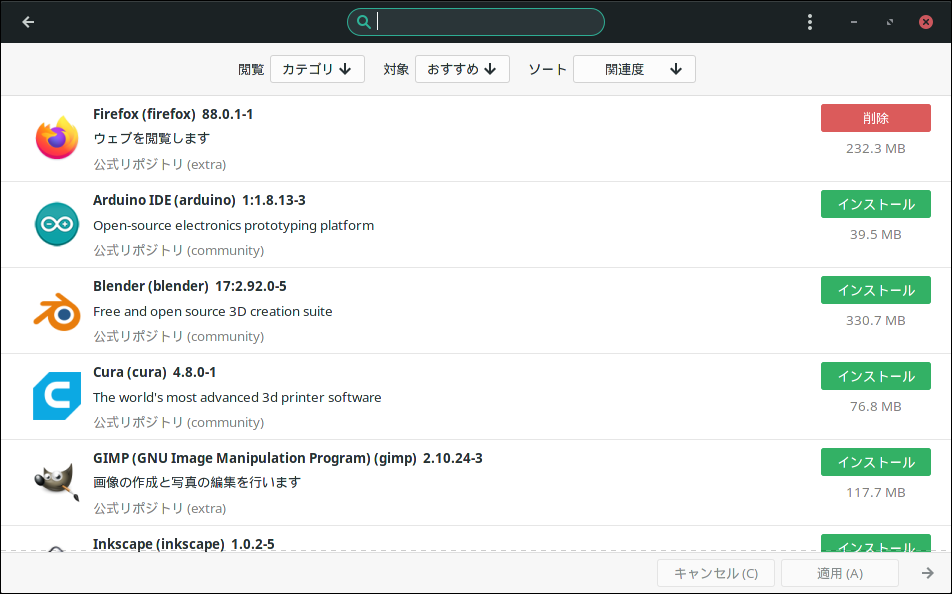
Task: Focus the package search field
Action: coord(475,22)
